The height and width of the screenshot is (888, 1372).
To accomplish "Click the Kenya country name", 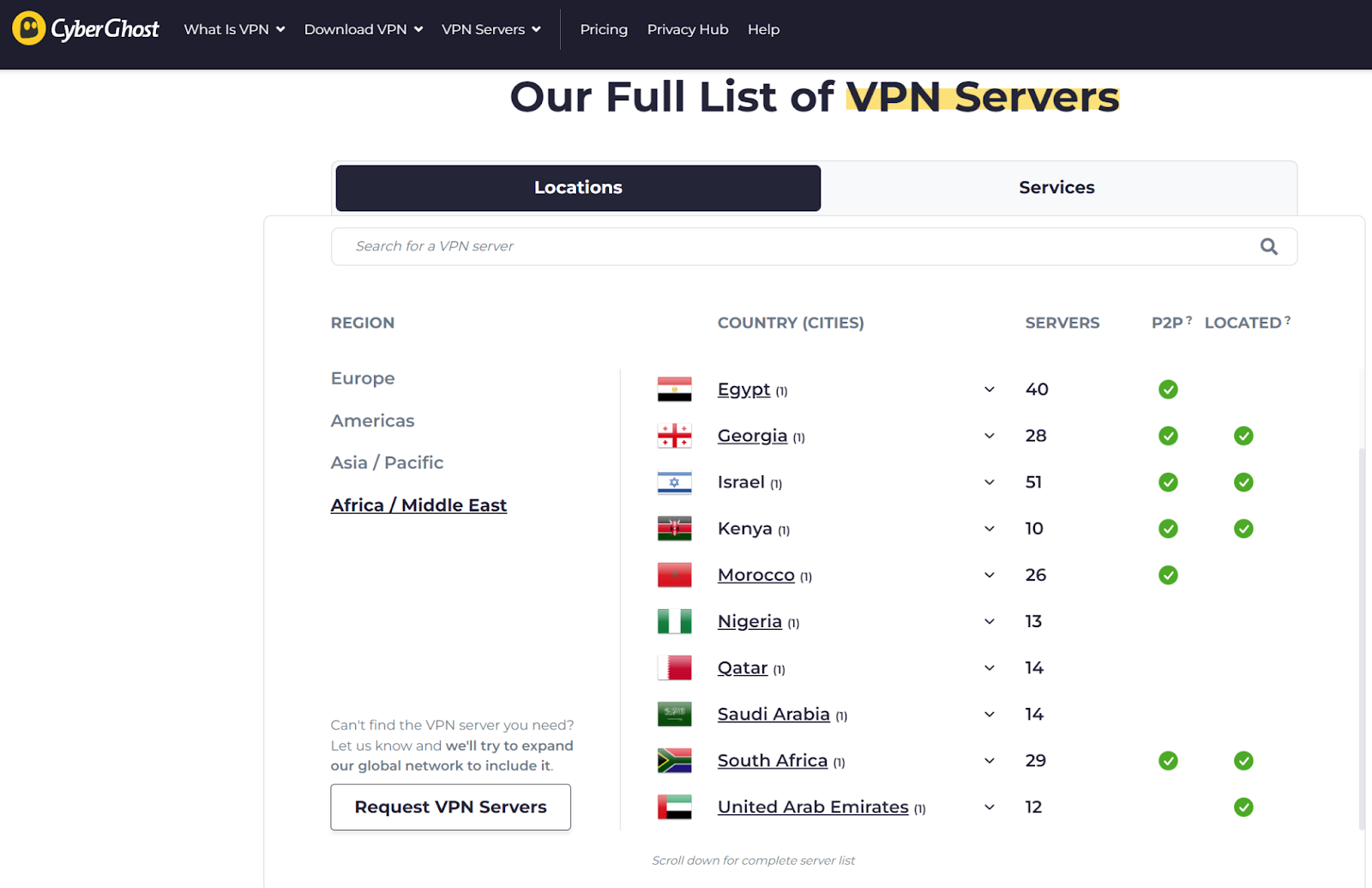I will point(744,529).
